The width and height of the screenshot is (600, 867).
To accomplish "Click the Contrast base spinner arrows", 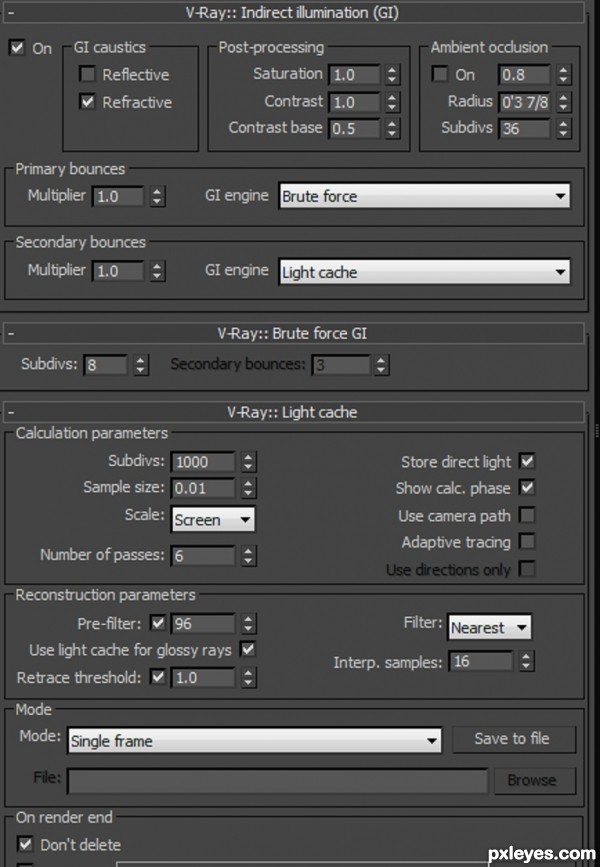I will click(x=392, y=129).
